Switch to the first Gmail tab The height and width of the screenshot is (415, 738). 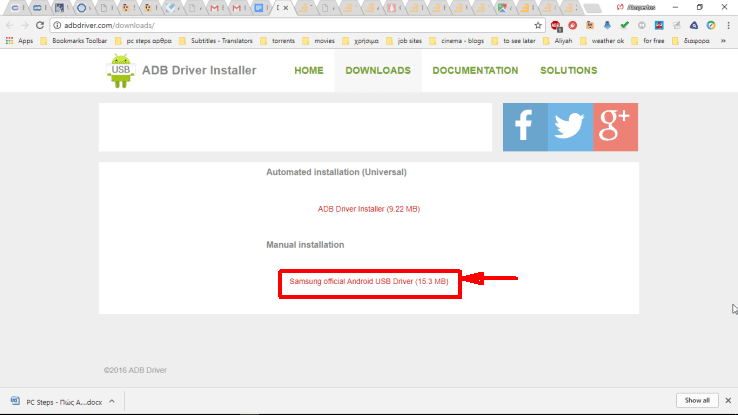tap(215, 8)
